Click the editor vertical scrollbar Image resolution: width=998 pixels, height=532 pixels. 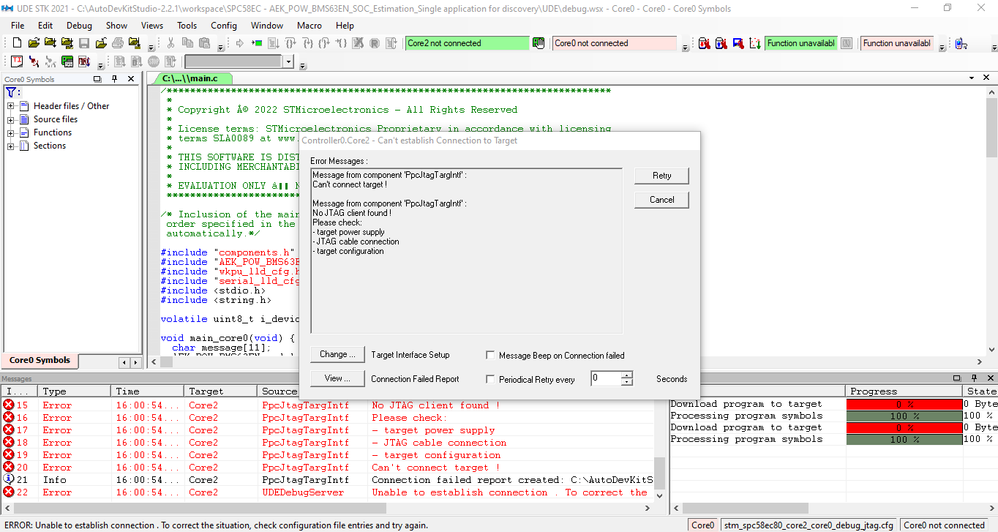coord(992,221)
